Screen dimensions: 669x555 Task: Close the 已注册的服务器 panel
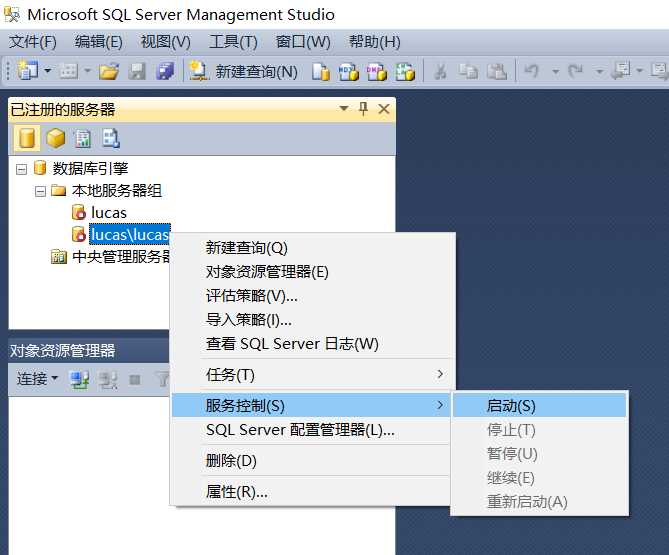pos(384,109)
